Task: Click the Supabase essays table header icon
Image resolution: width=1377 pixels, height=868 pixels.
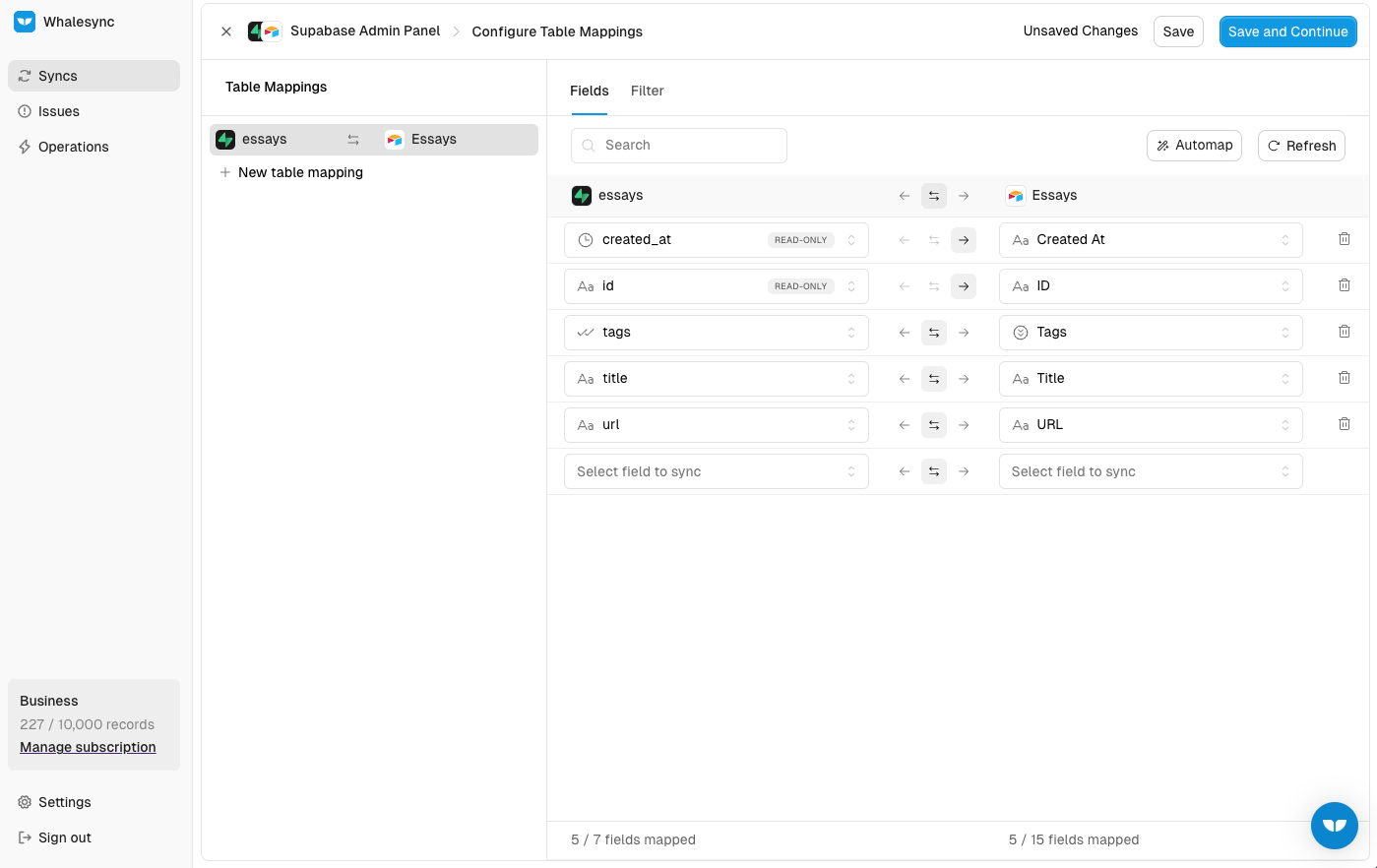Action: point(582,196)
